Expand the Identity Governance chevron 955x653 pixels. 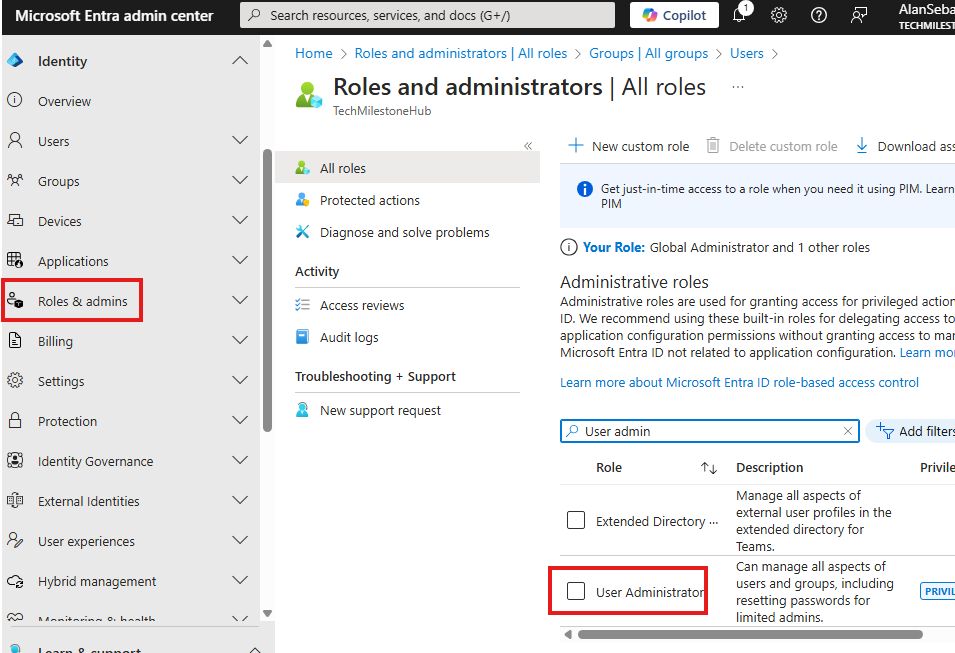point(241,460)
